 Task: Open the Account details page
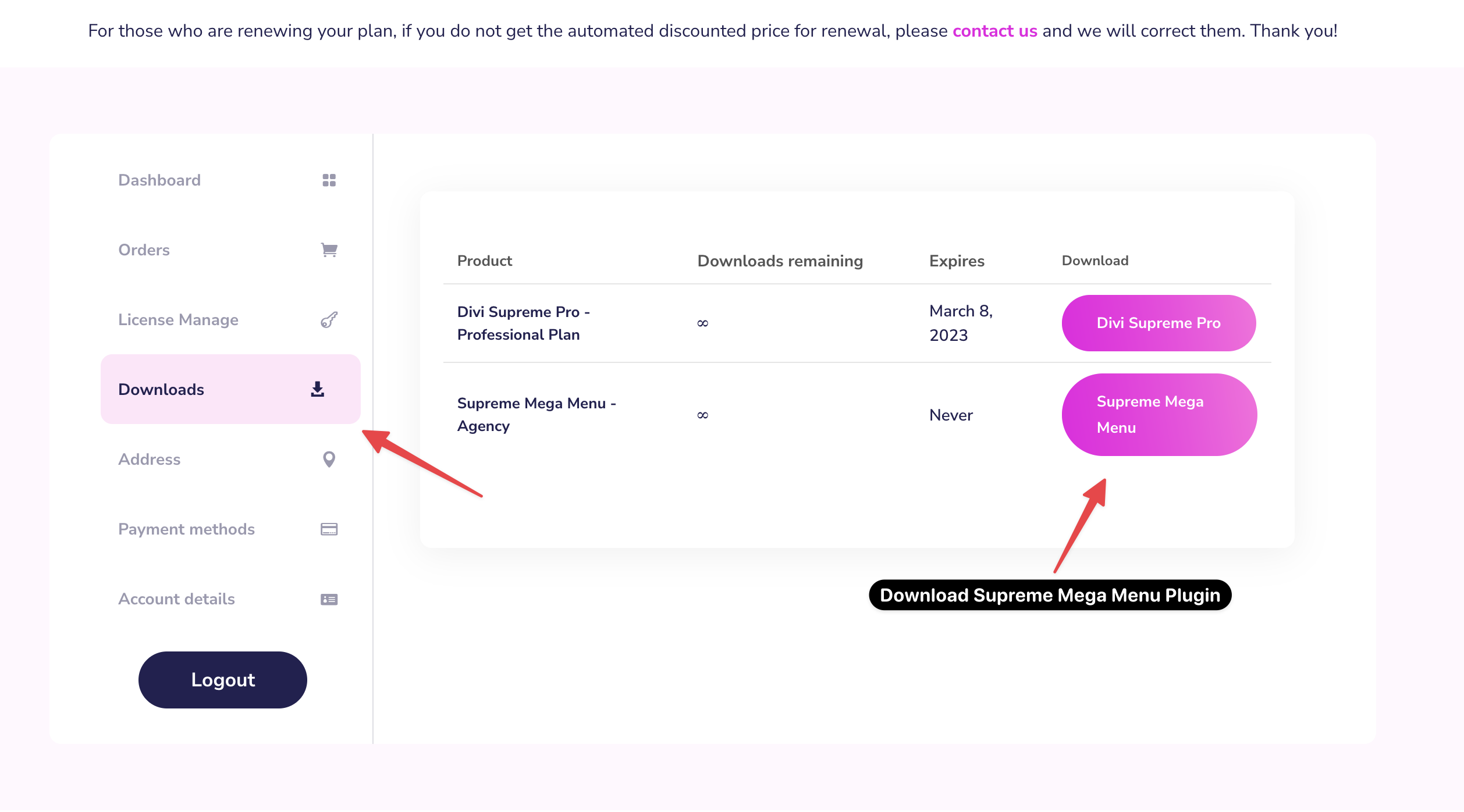tap(176, 599)
